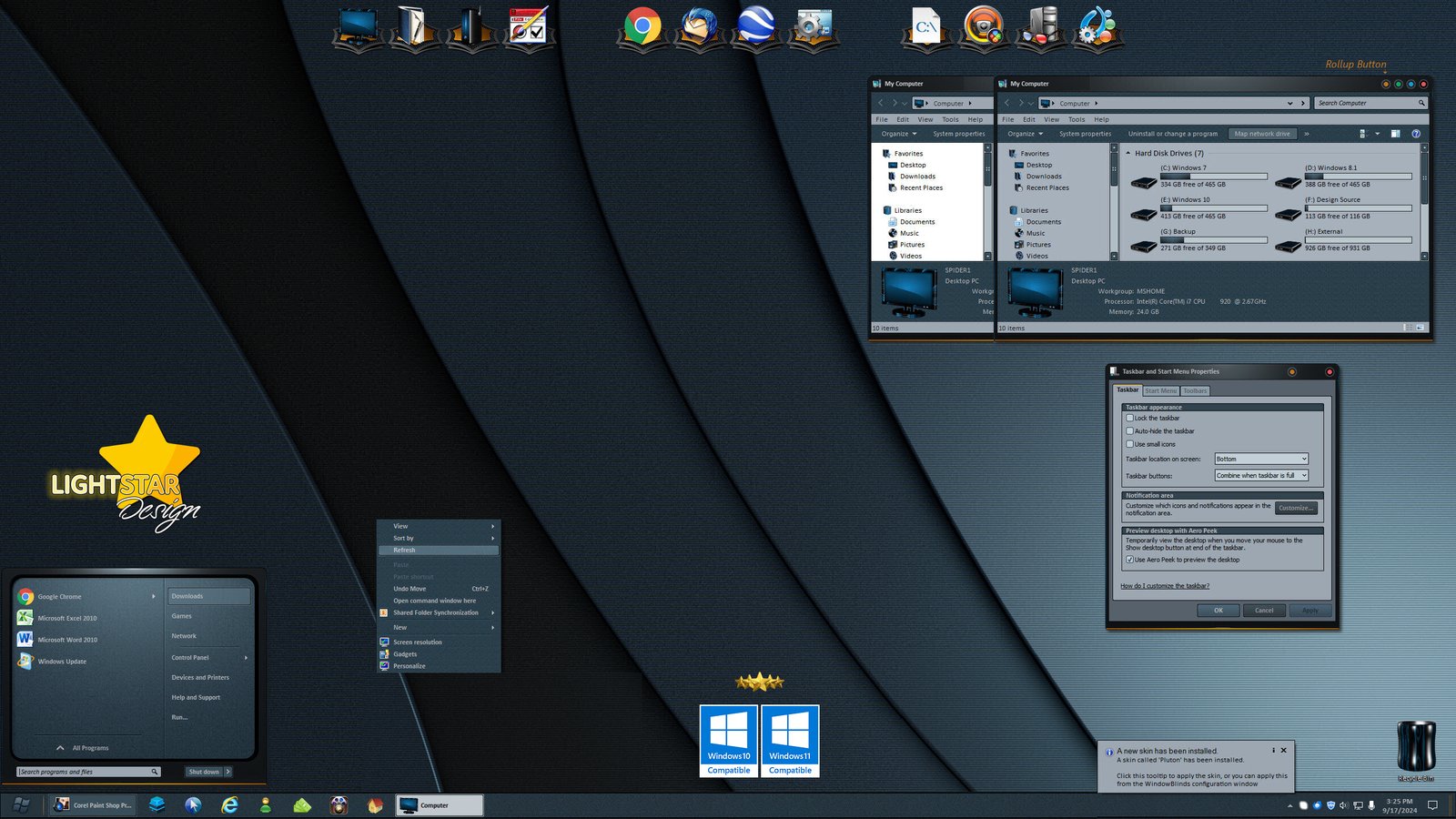Click Cancel in Taskbar and Start Menu Properties
Image resolution: width=1456 pixels, height=819 pixels.
1264,611
